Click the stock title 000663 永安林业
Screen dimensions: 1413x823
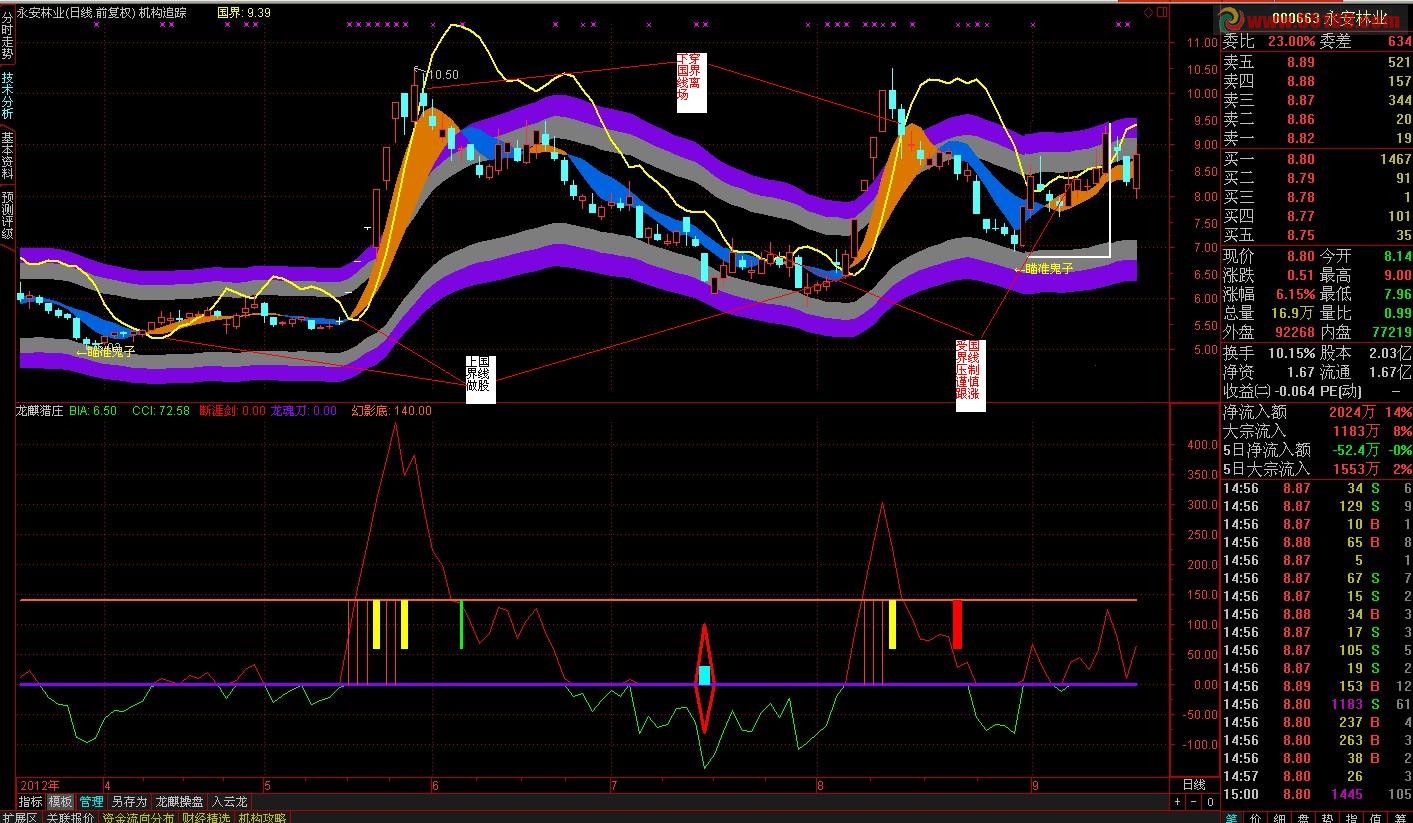1329,19
